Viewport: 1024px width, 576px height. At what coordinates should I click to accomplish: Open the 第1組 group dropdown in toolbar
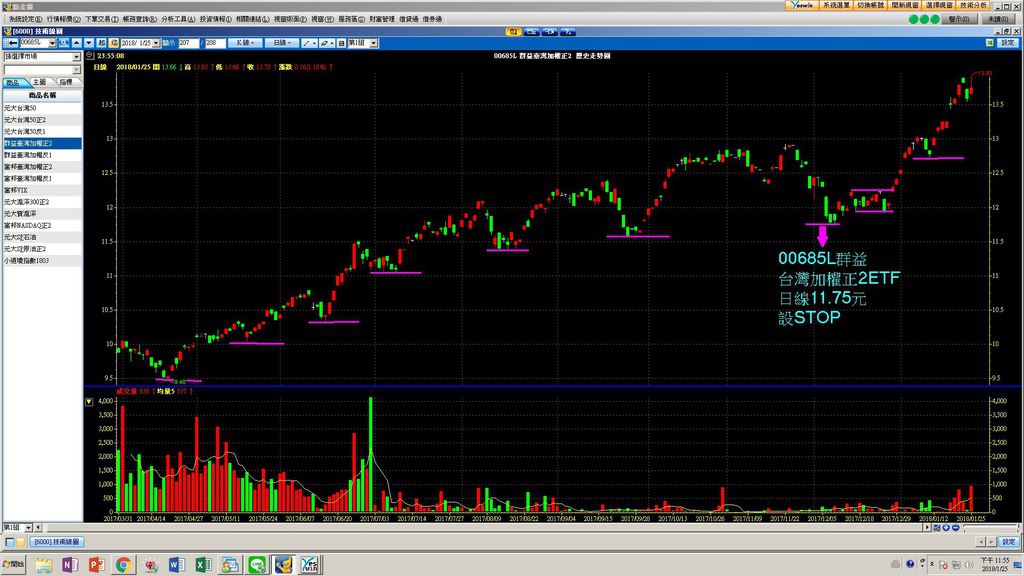(374, 43)
